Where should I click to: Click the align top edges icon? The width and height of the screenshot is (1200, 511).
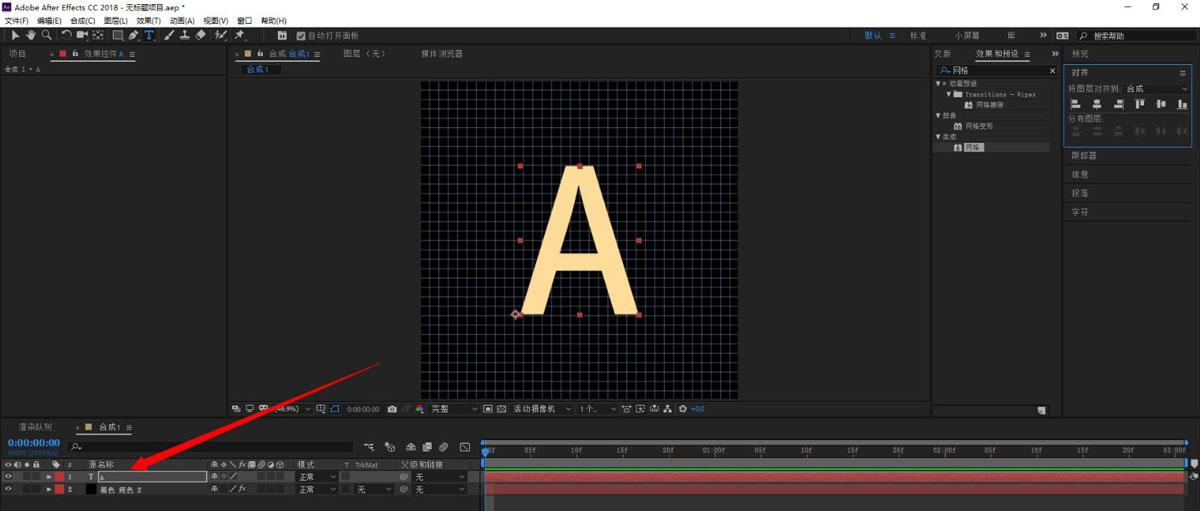click(x=1139, y=104)
